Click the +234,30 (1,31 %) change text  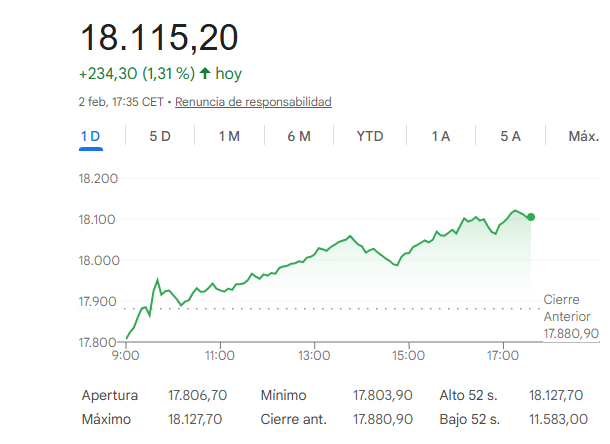pos(136,73)
